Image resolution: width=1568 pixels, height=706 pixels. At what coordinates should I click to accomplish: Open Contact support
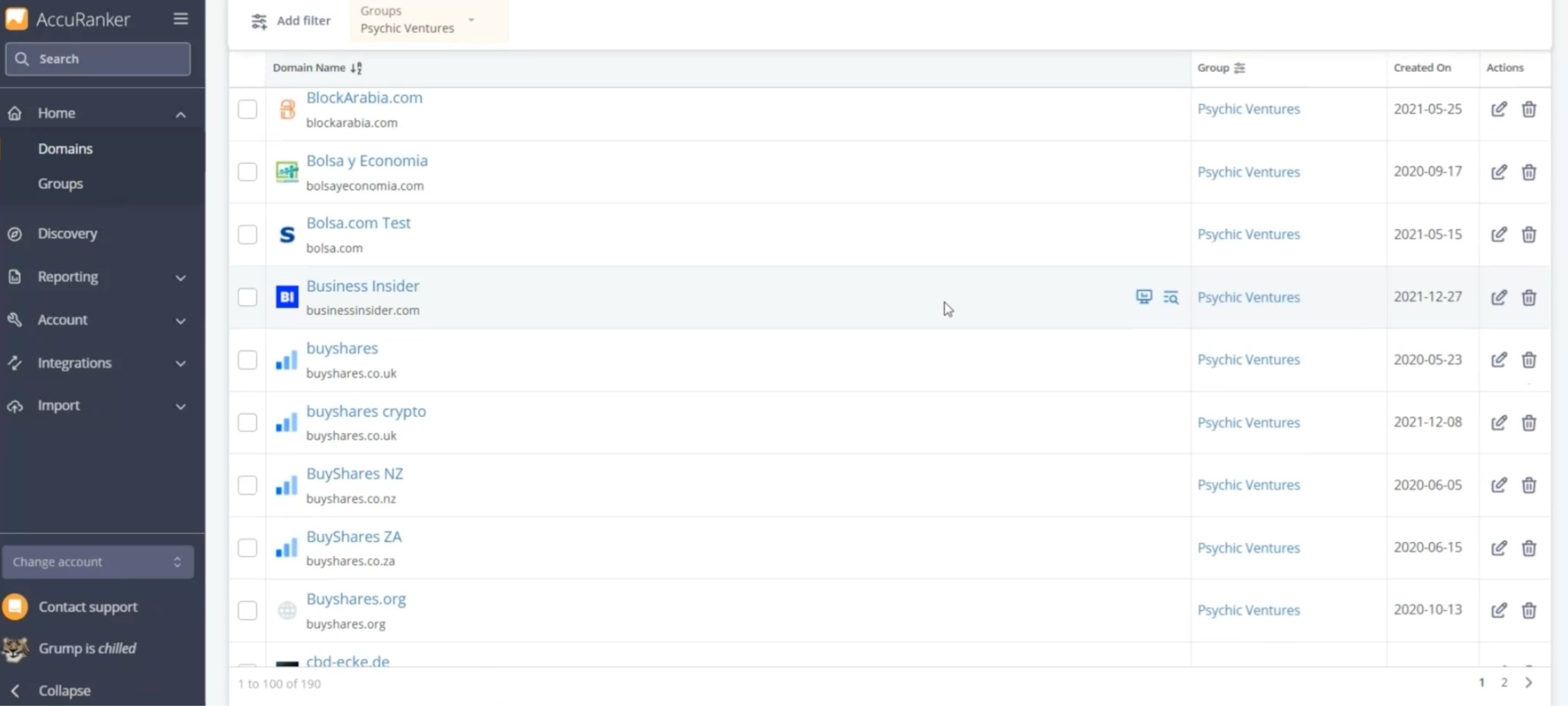coord(88,606)
